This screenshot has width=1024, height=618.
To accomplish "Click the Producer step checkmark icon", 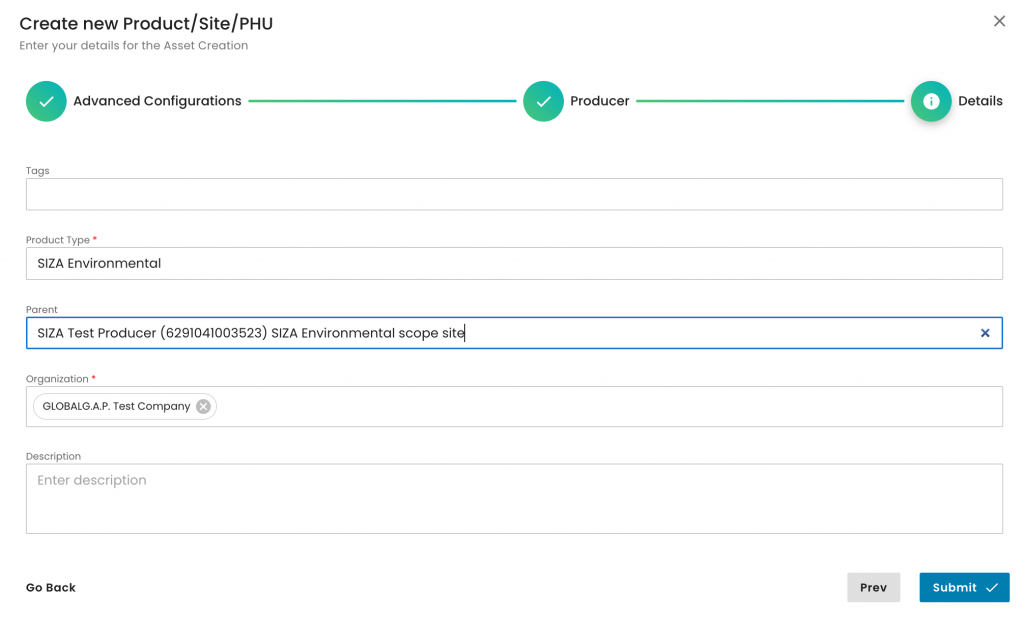I will pos(543,101).
